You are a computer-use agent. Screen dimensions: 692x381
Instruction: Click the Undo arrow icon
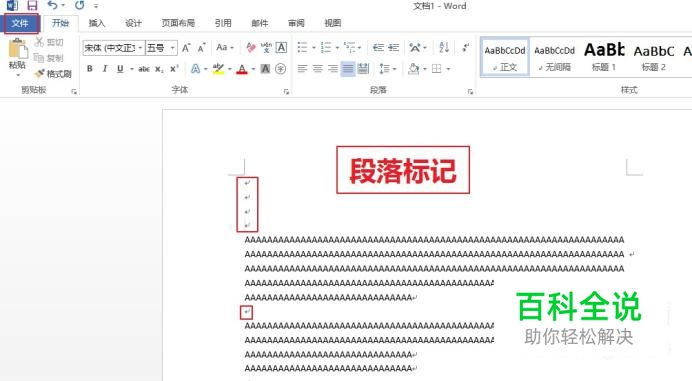(x=53, y=5)
